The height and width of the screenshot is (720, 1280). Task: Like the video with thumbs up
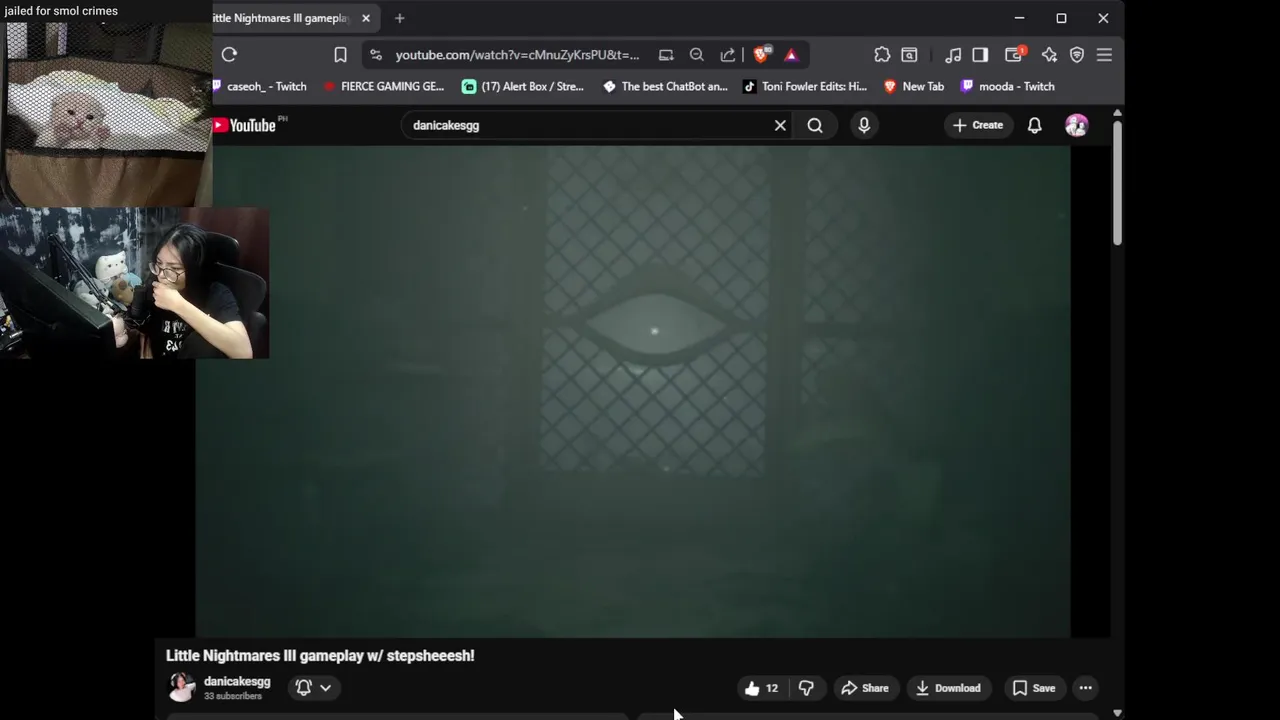click(762, 688)
